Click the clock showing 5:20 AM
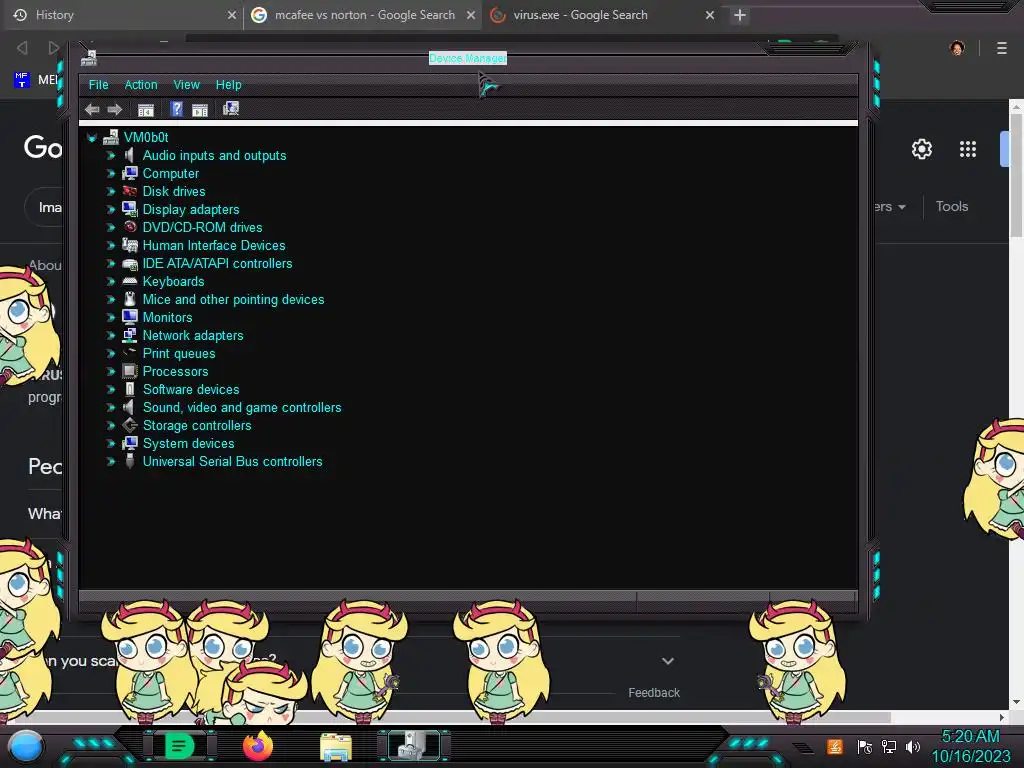This screenshot has width=1024, height=768. click(970, 737)
